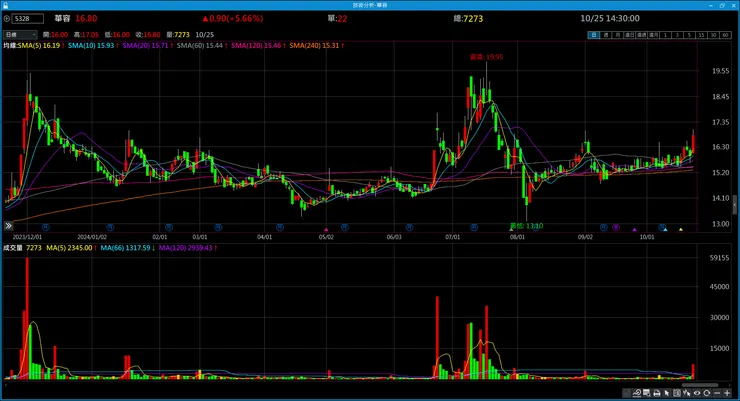Grab the horizontal chart scrollbar thumb
The height and width of the screenshot is (401, 740).
(700, 385)
